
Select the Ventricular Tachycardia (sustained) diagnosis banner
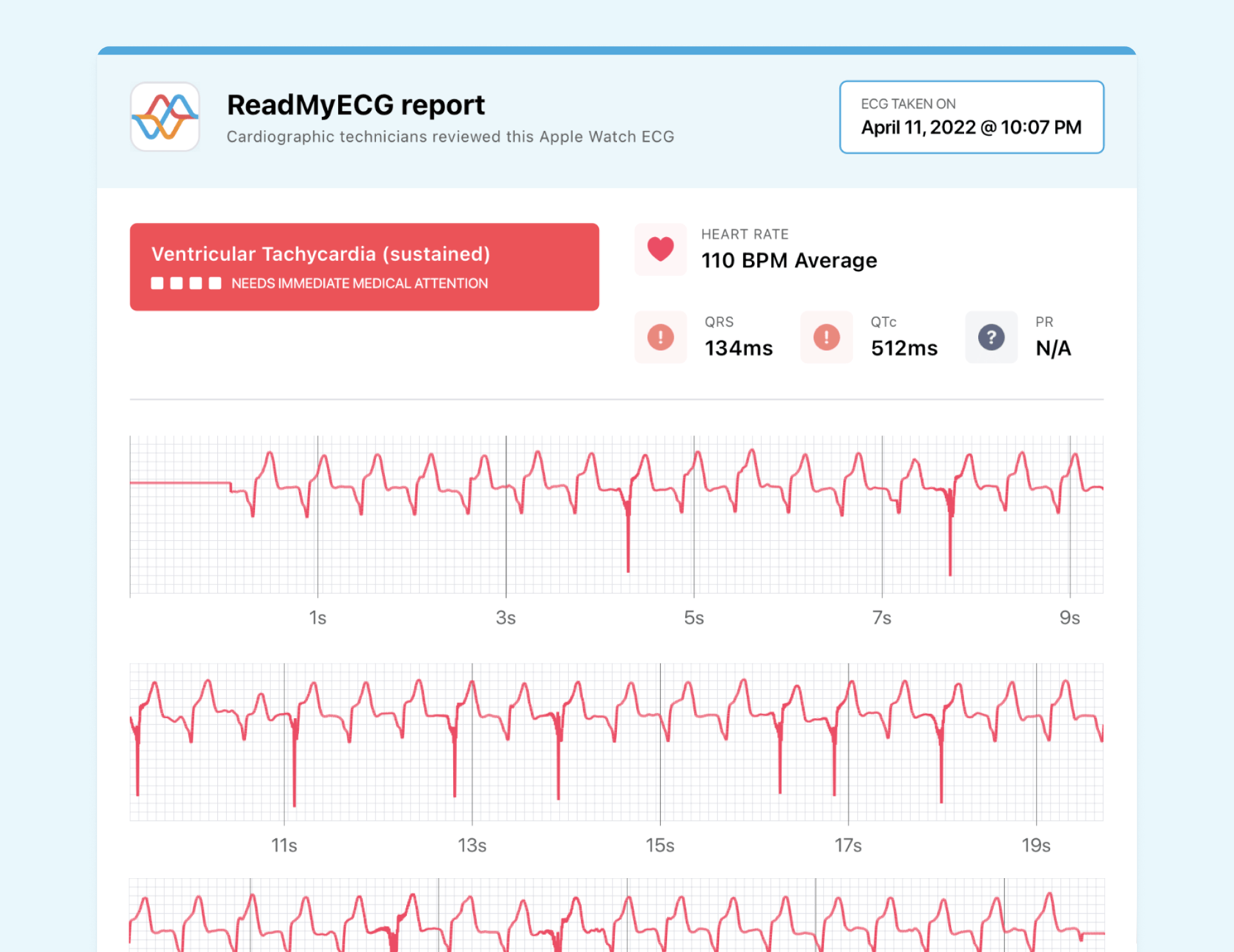(364, 267)
